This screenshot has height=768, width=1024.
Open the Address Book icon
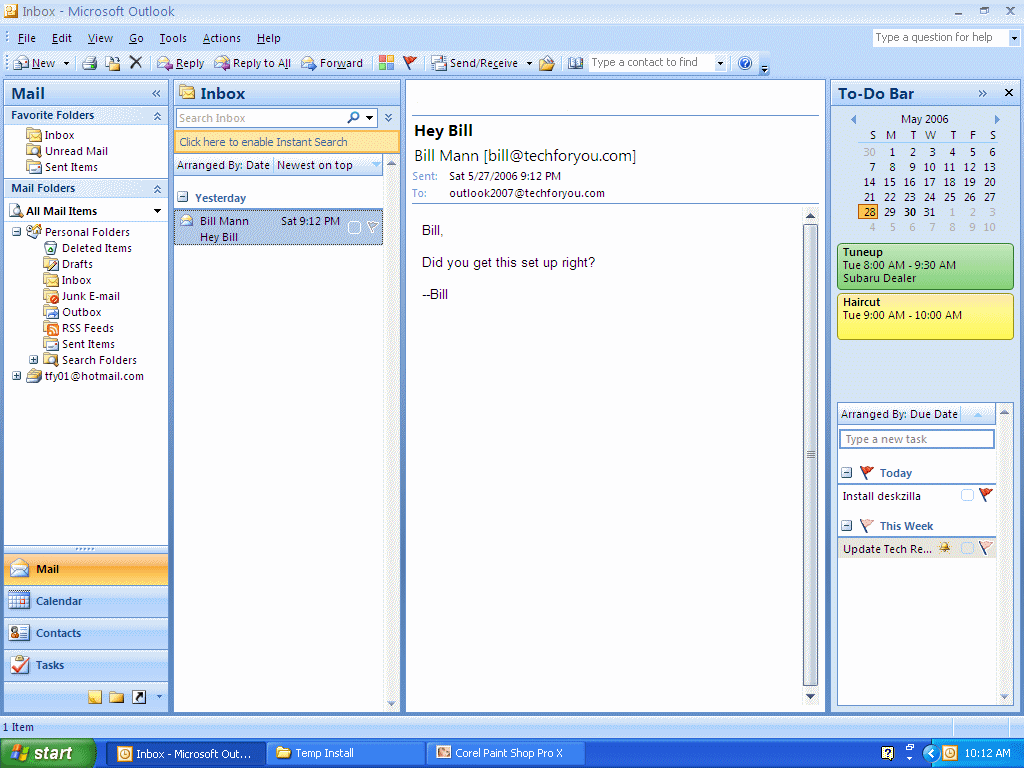coord(575,63)
